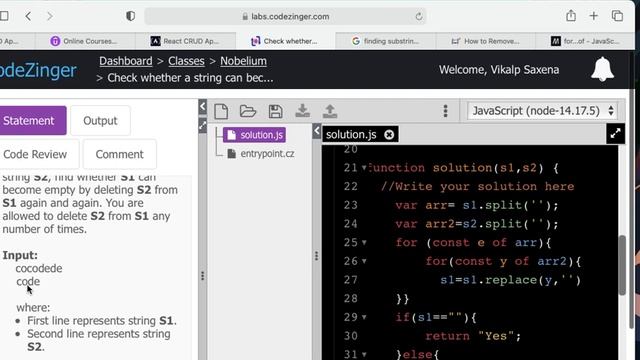Fold code at line 26

click(x=364, y=261)
